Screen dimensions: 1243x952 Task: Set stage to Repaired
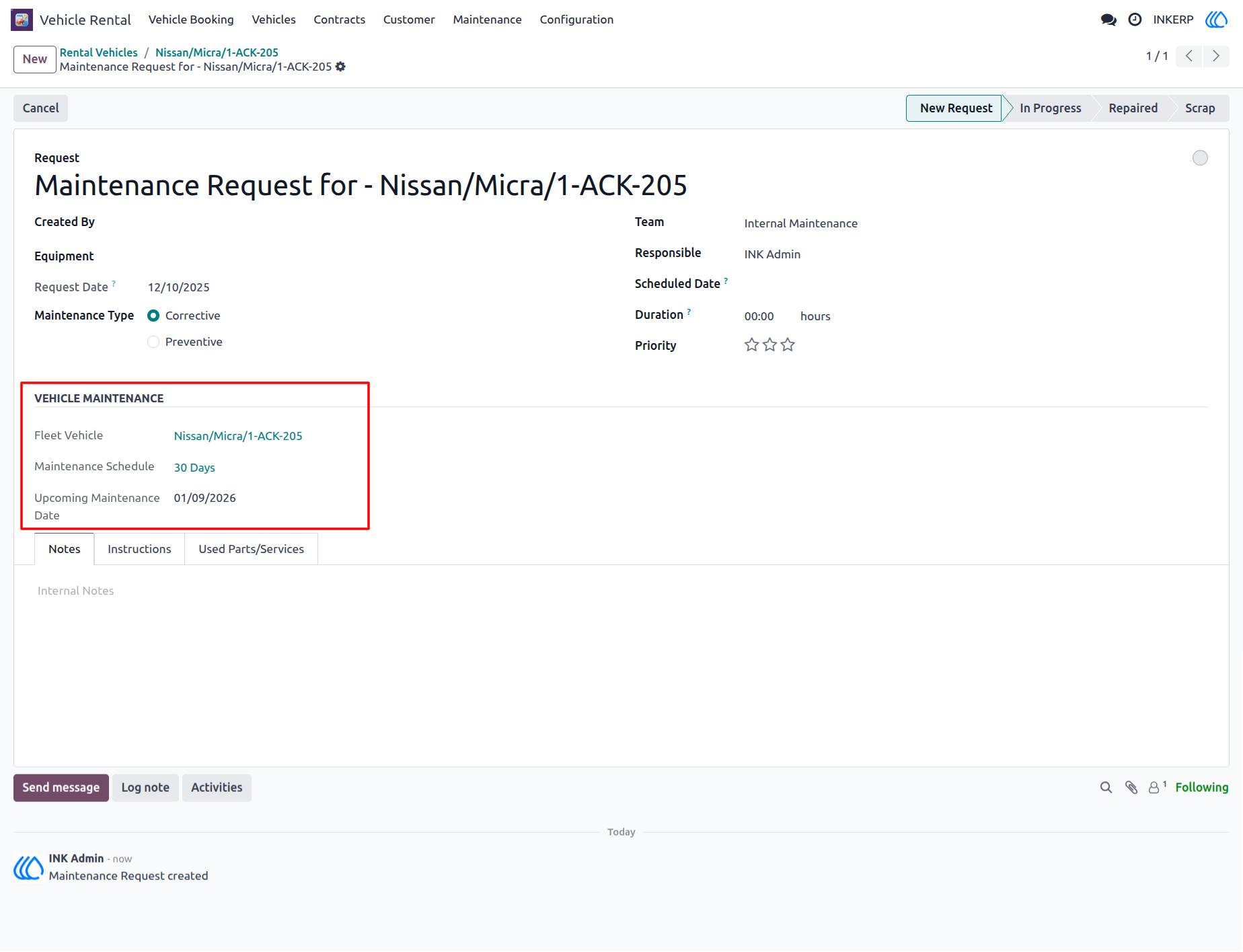coord(1133,108)
